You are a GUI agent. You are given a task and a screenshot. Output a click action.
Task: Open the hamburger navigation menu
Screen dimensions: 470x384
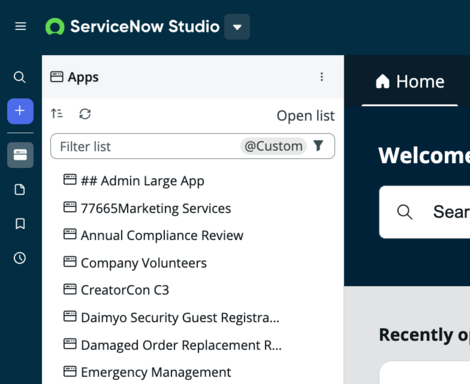tap(21, 26)
